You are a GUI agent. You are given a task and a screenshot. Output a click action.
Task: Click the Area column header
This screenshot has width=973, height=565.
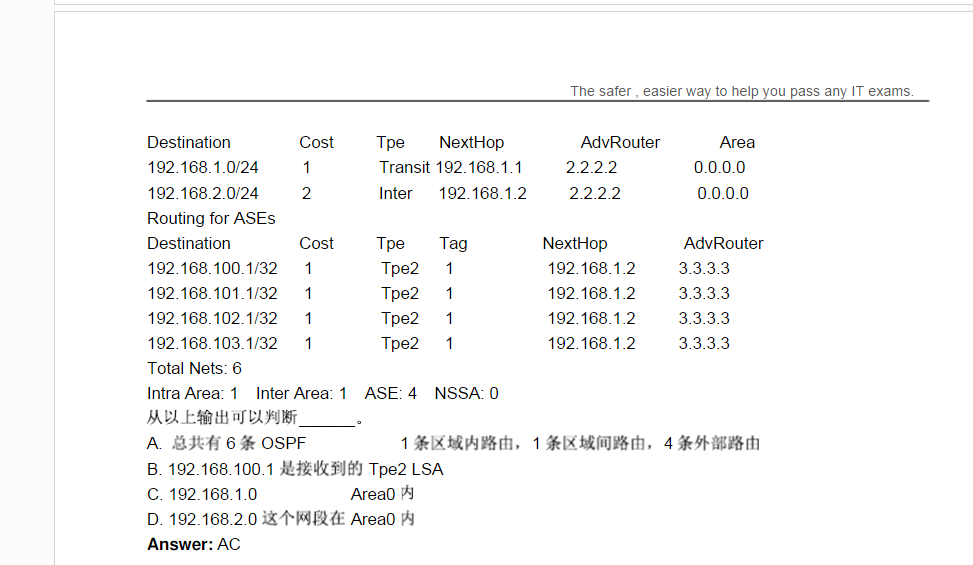[x=737, y=142]
